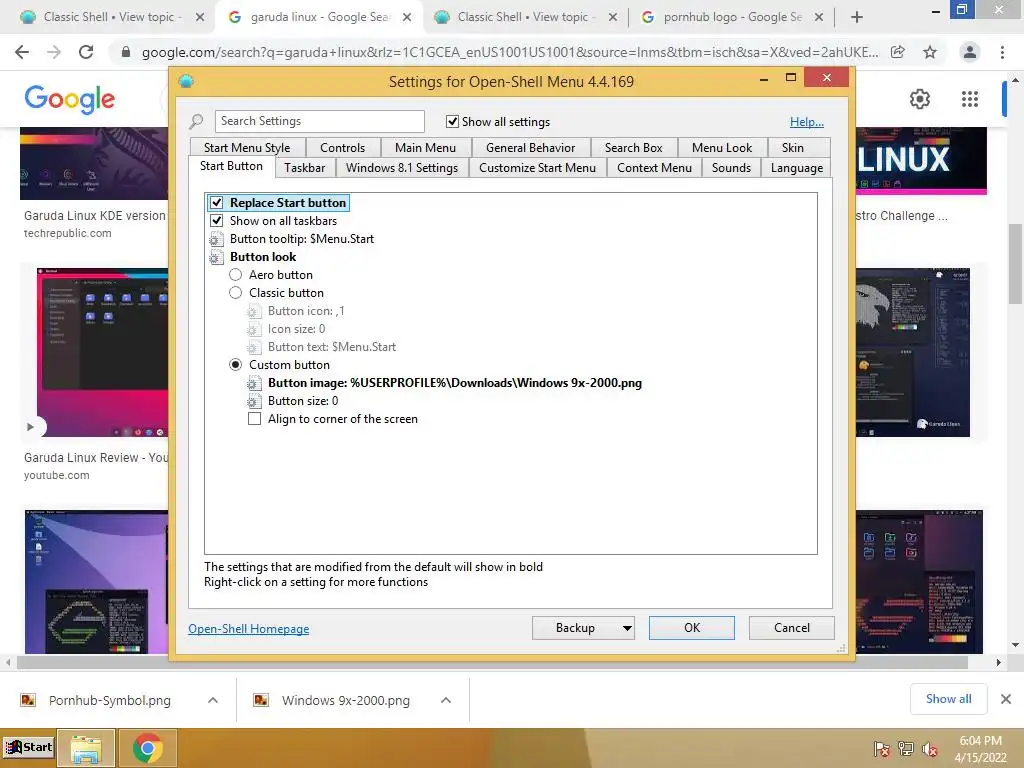This screenshot has height=768, width=1024.
Task: Open the Main Menu tab
Action: tap(425, 148)
